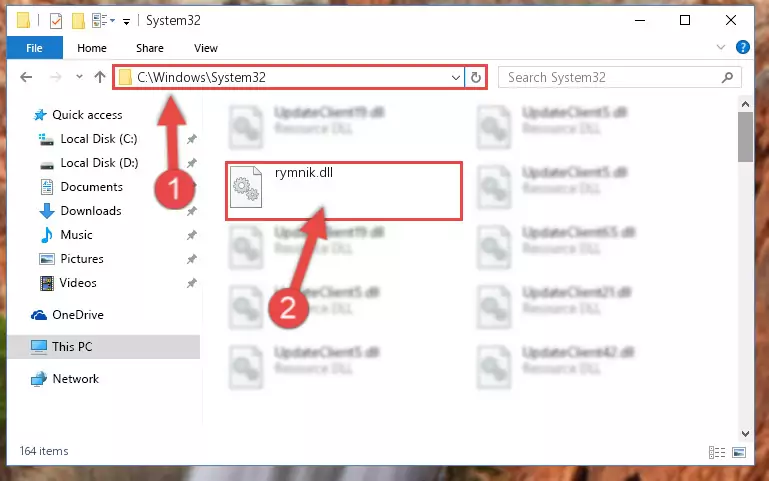Expand the ribbon with the chevron
Screen dimensions: 769x481
pos(720,47)
